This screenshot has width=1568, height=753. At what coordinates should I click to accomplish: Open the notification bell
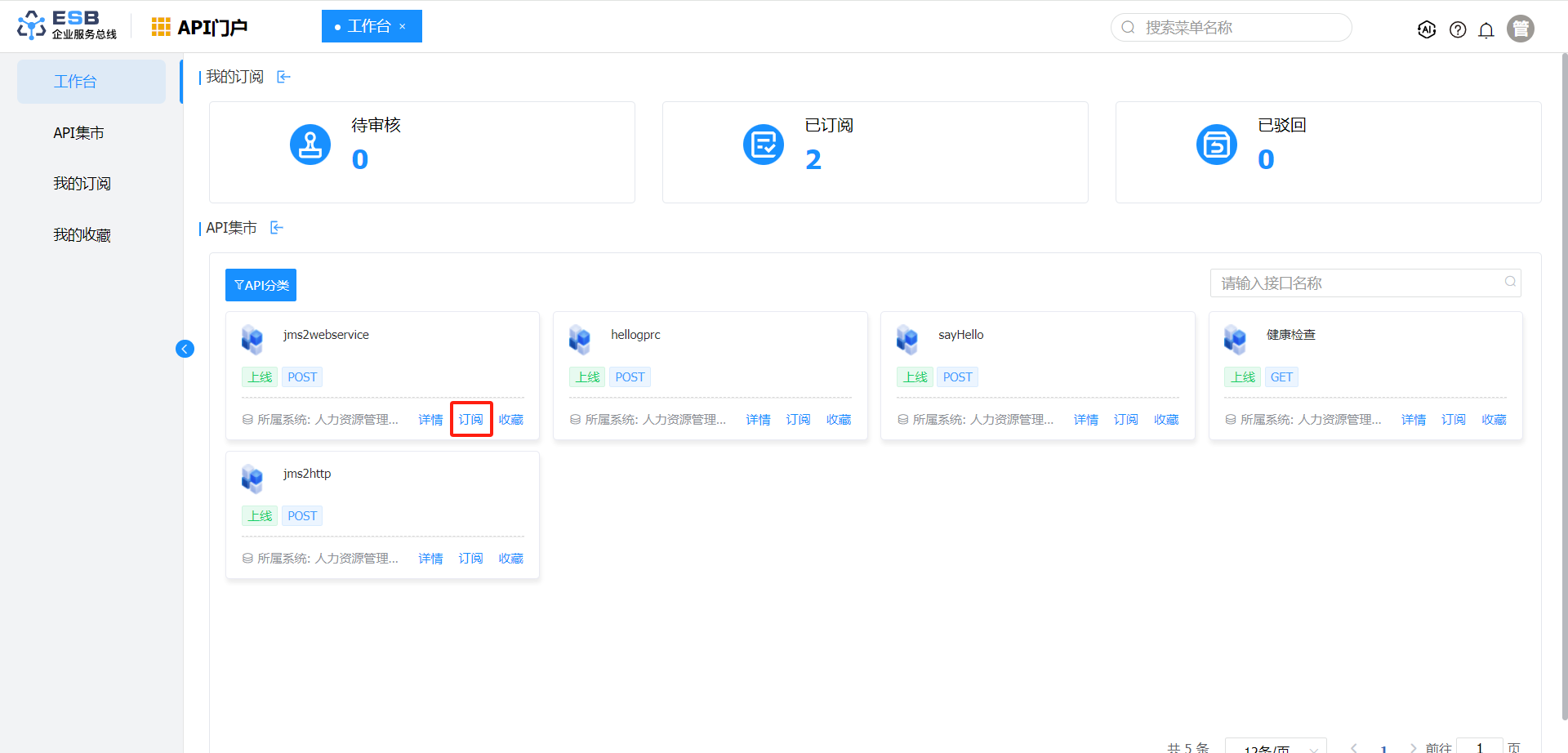click(x=1486, y=30)
